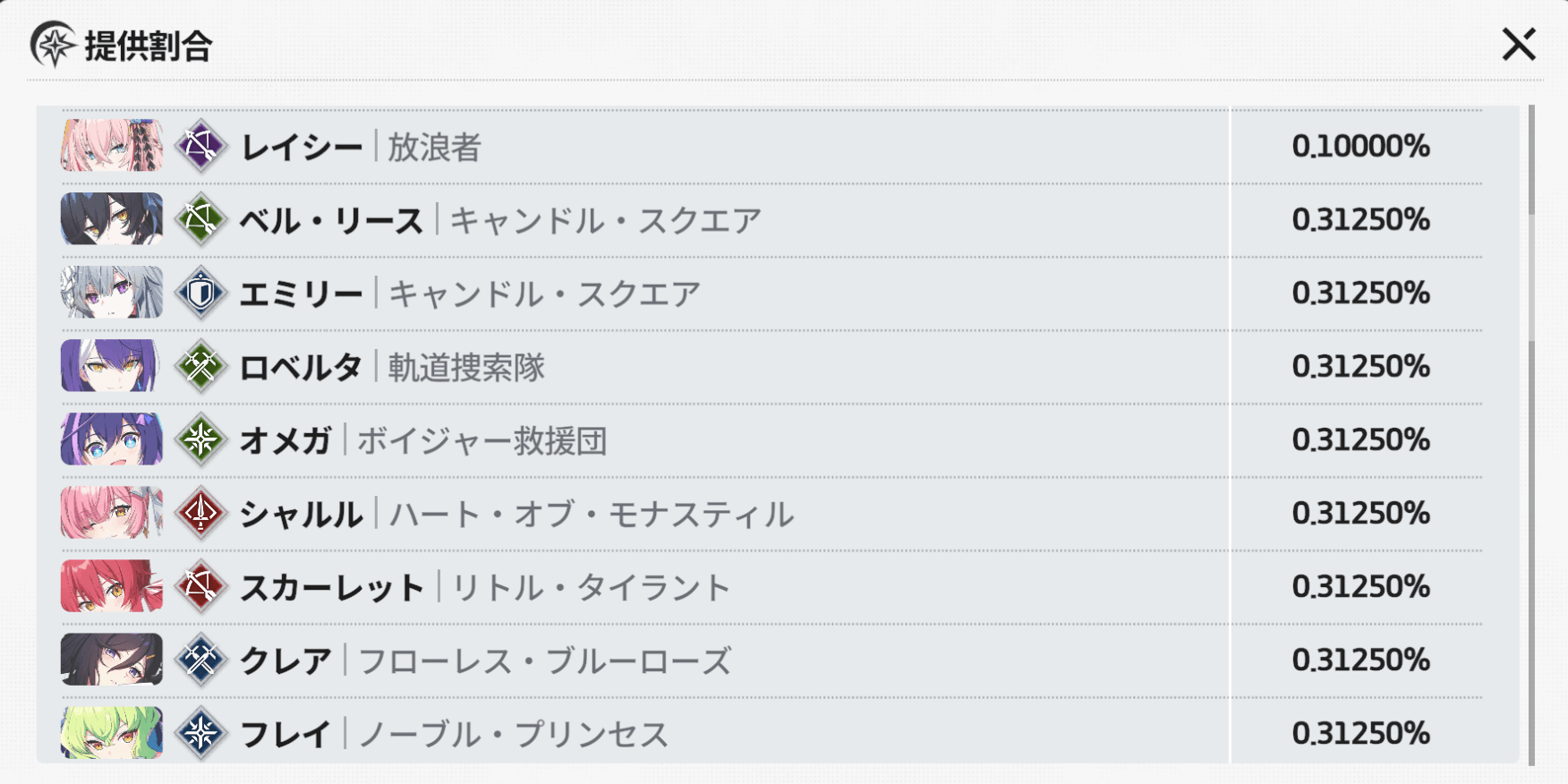Image resolution: width=1568 pixels, height=784 pixels.
Task: Click the compass star icon beside 提供割合
Action: point(53,45)
